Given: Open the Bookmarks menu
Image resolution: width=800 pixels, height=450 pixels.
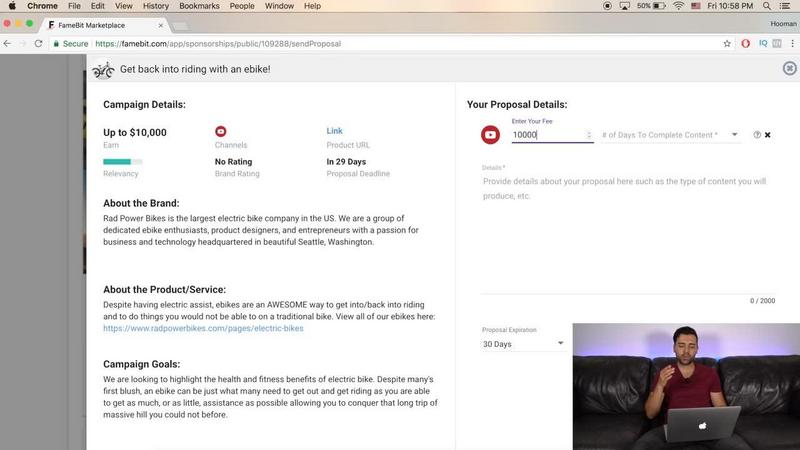Looking at the screenshot, I should point(199,6).
